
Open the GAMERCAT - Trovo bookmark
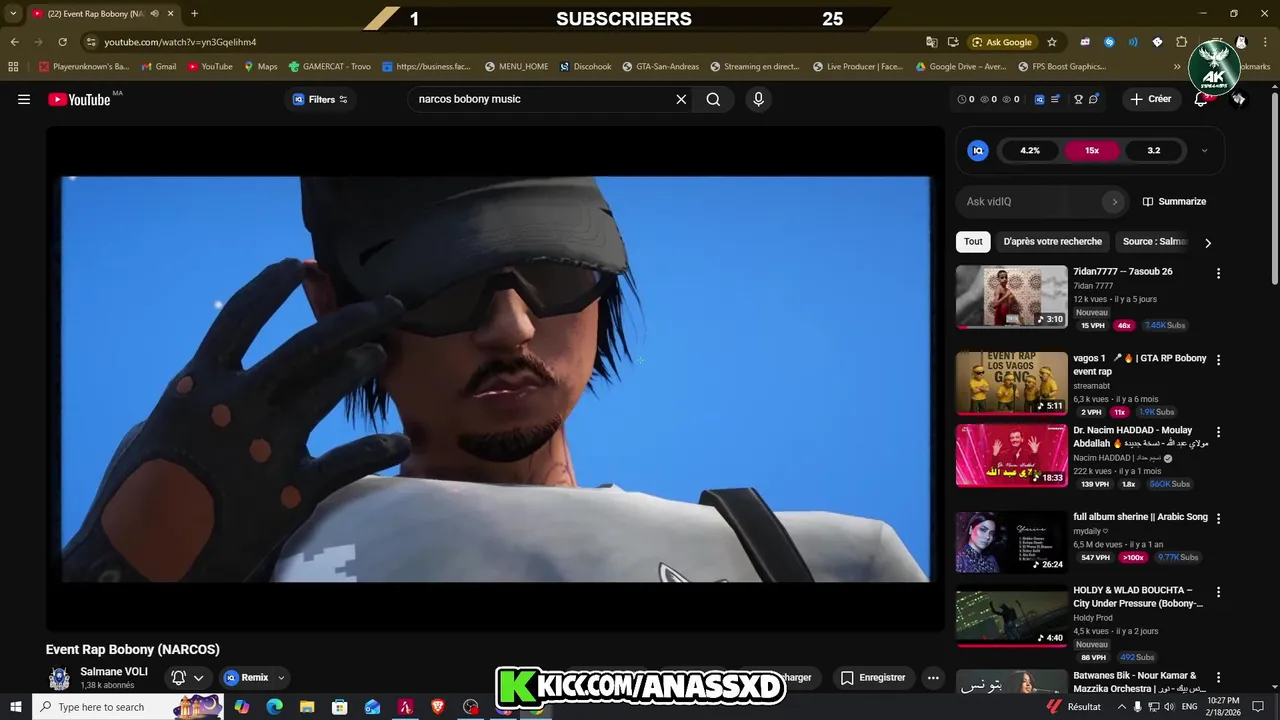329,67
